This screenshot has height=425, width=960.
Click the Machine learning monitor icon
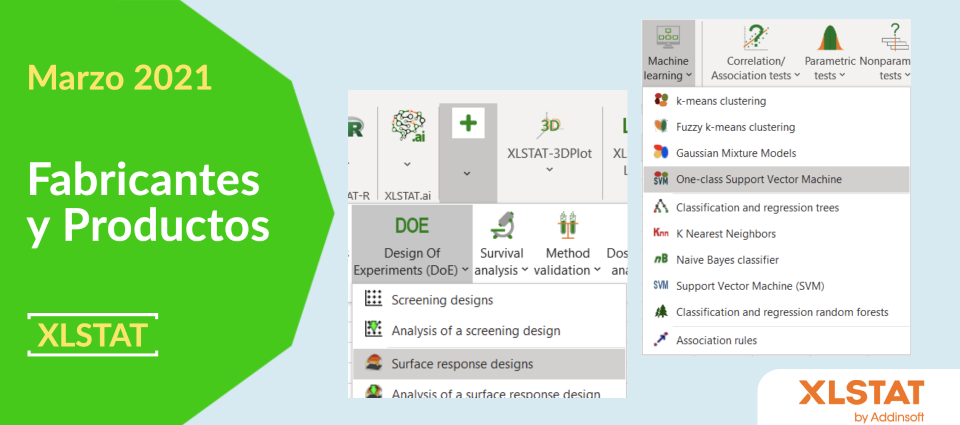(667, 37)
